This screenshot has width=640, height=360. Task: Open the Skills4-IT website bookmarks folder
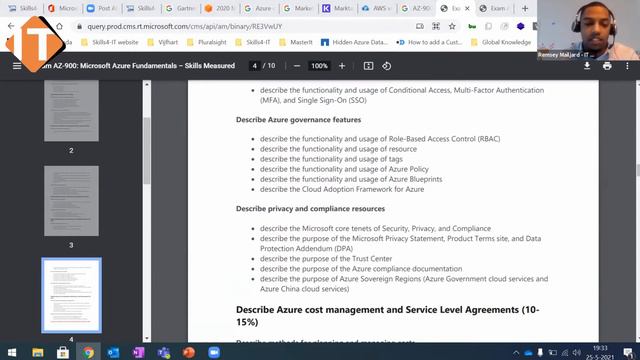tap(110, 42)
